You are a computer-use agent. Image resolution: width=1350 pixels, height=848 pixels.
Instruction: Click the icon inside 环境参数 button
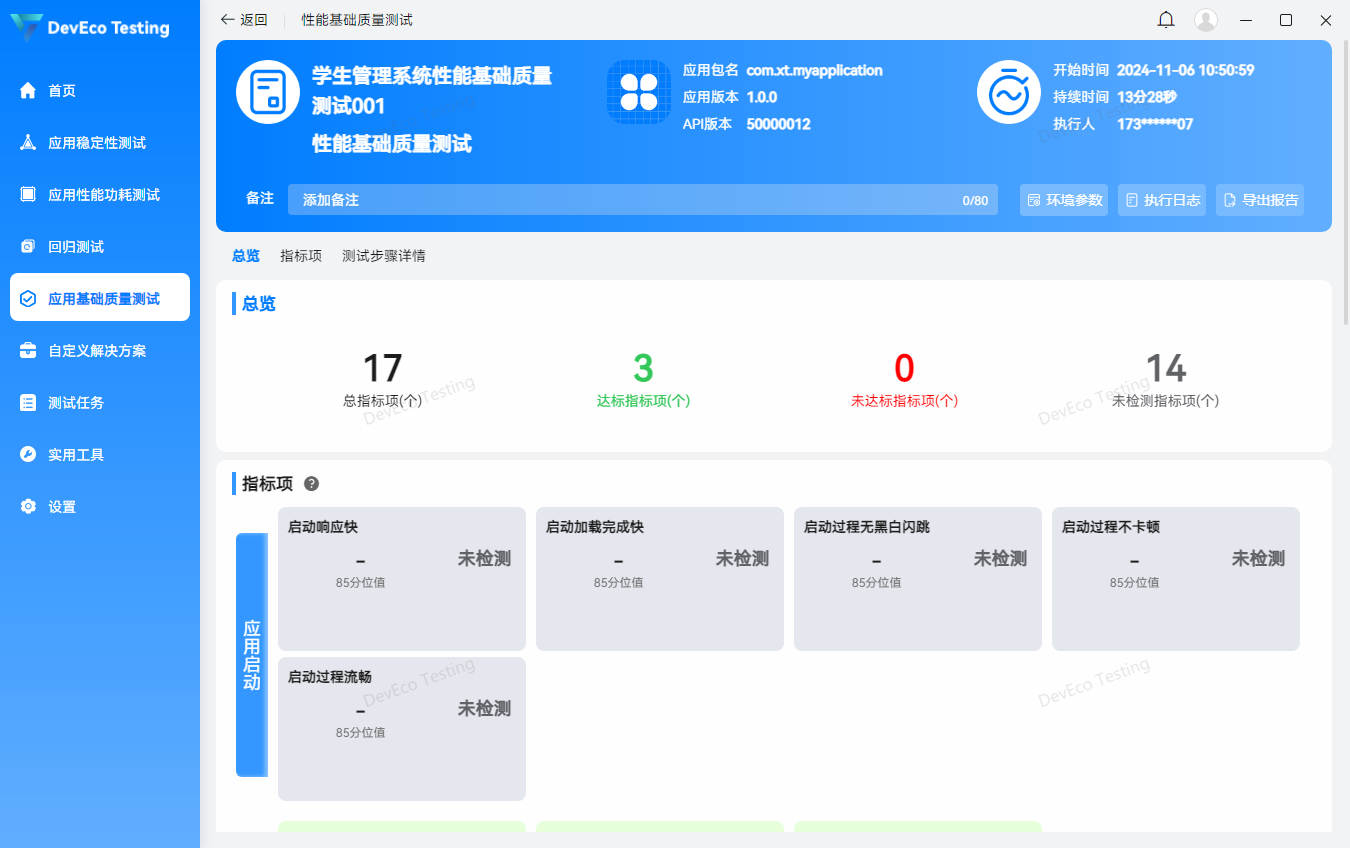coord(1034,200)
